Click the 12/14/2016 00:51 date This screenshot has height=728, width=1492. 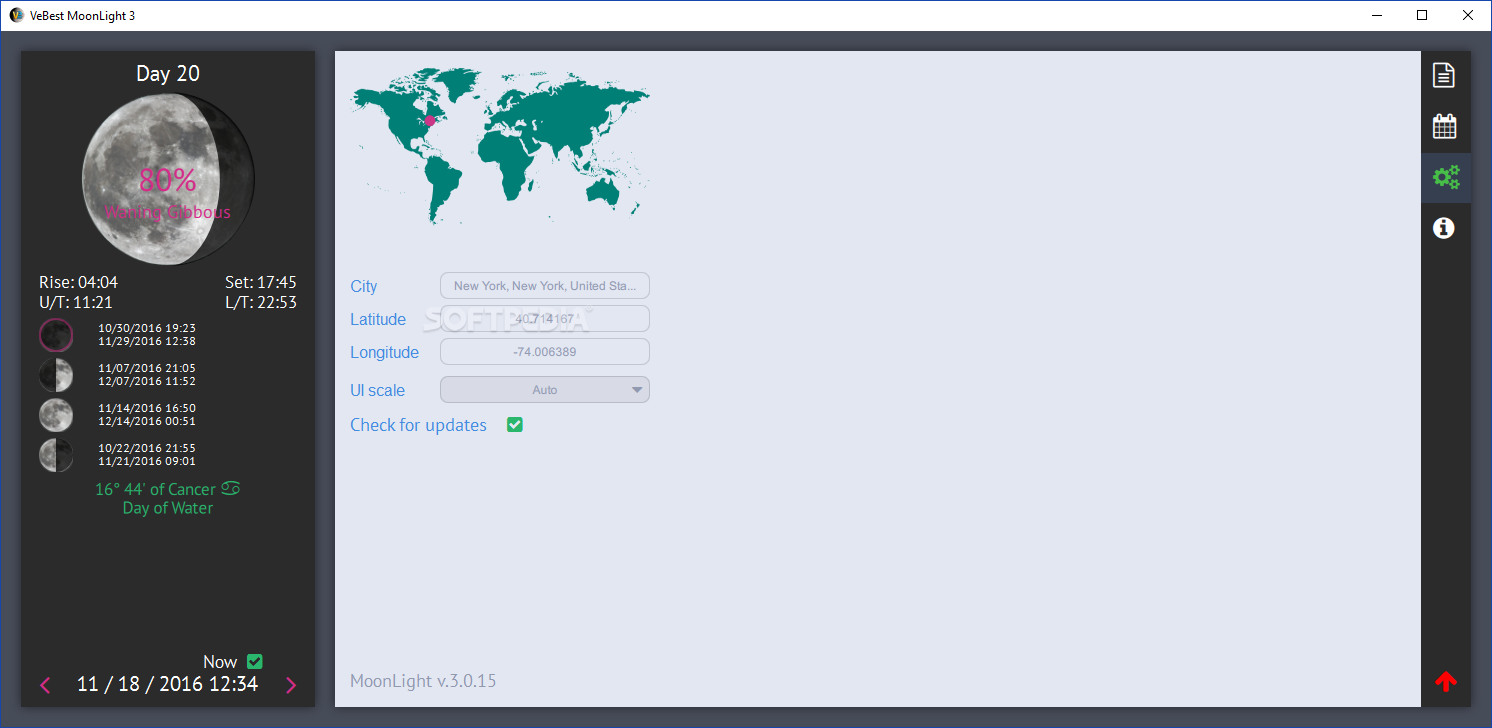147,422
